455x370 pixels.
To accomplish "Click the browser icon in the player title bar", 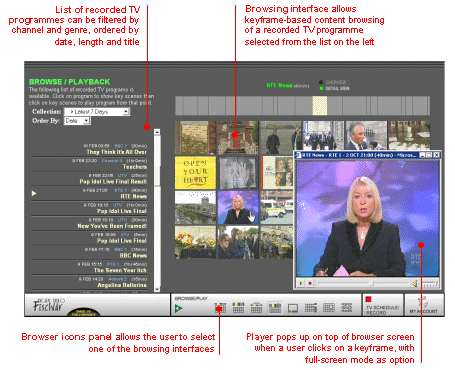I will coord(298,155).
